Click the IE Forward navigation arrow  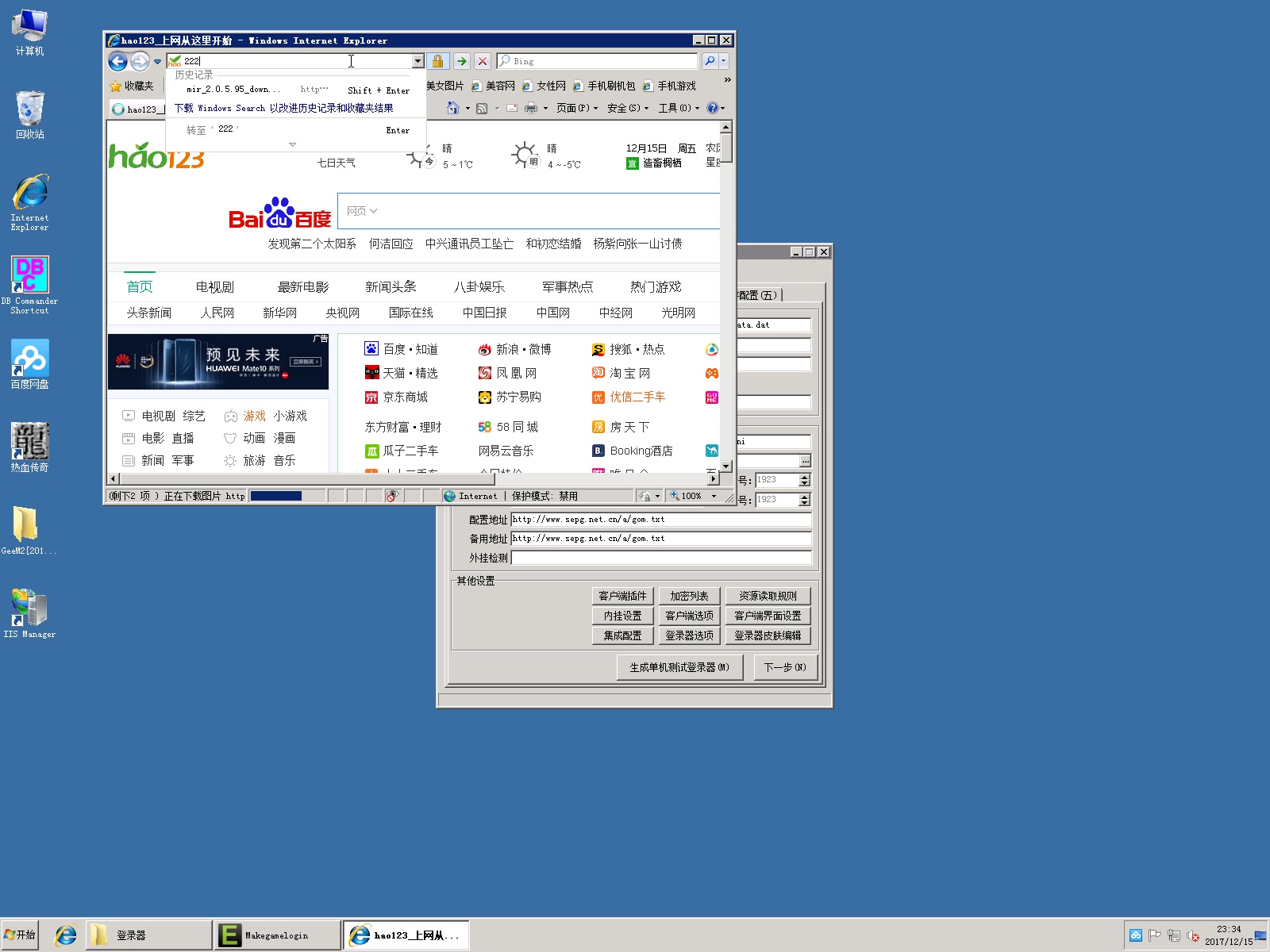pyautogui.click(x=140, y=61)
